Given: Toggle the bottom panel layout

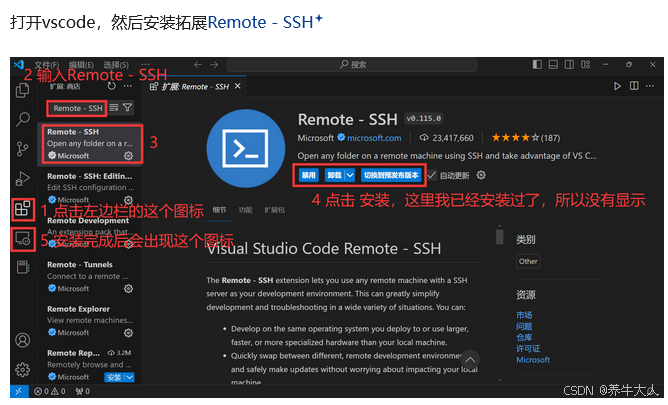Looking at the screenshot, I should coord(553,64).
